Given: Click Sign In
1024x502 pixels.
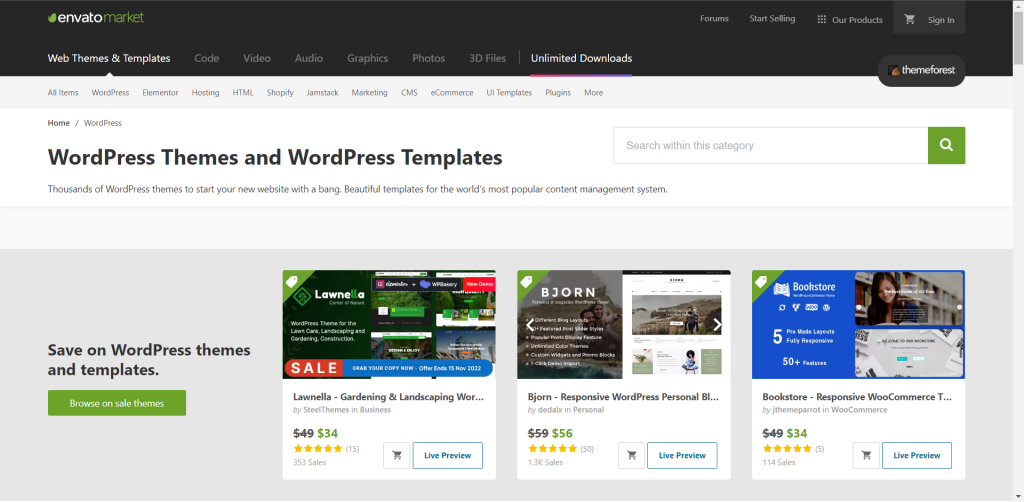Looking at the screenshot, I should point(941,20).
